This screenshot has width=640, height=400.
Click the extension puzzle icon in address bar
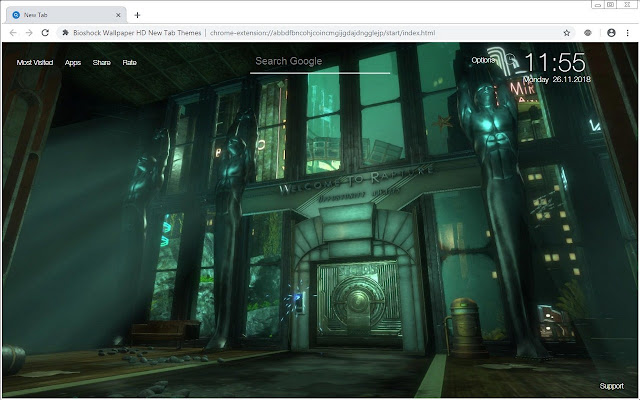(65, 33)
